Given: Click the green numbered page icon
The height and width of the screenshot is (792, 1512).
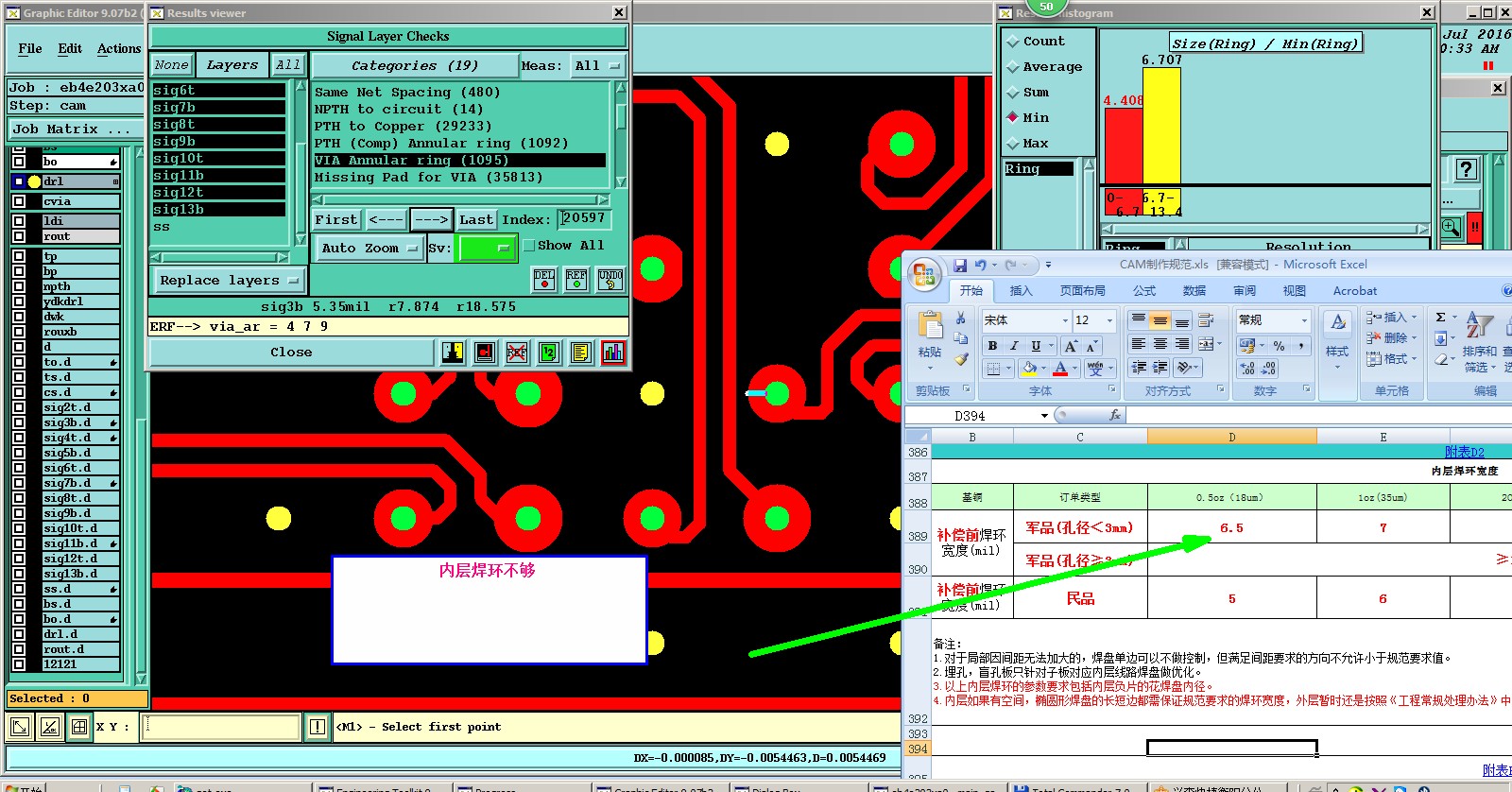Looking at the screenshot, I should pos(549,353).
